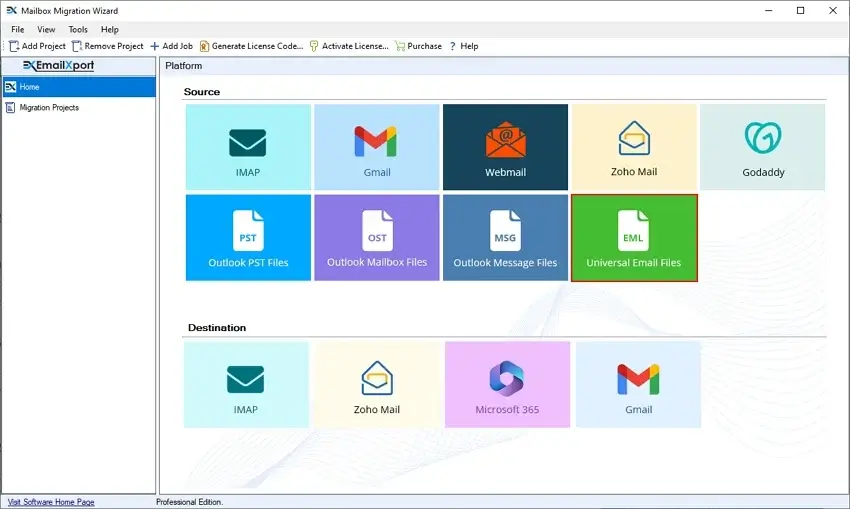Open Help from the toolbar
850x509 pixels.
pos(464,46)
